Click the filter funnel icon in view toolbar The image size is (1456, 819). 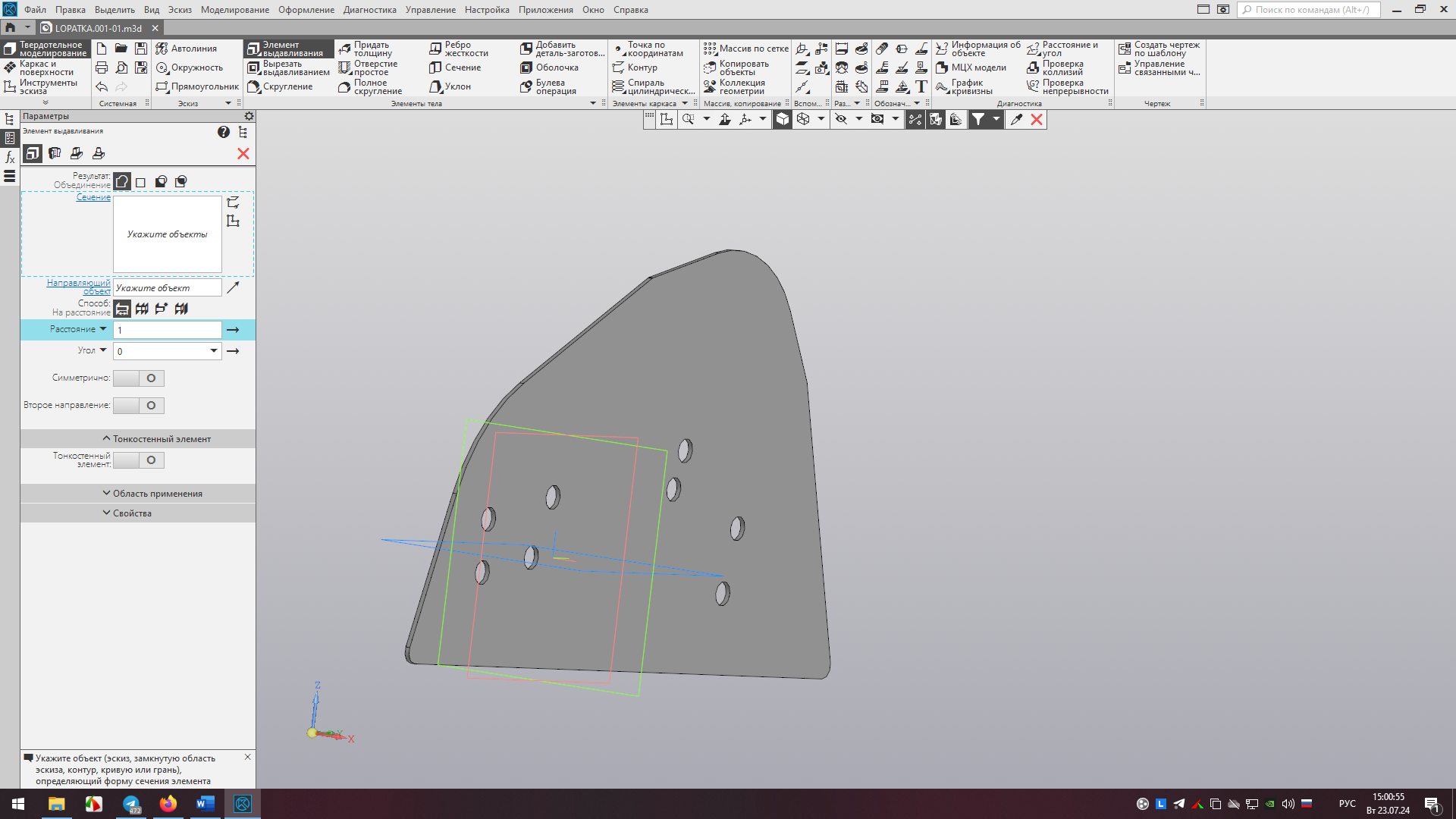click(x=978, y=119)
